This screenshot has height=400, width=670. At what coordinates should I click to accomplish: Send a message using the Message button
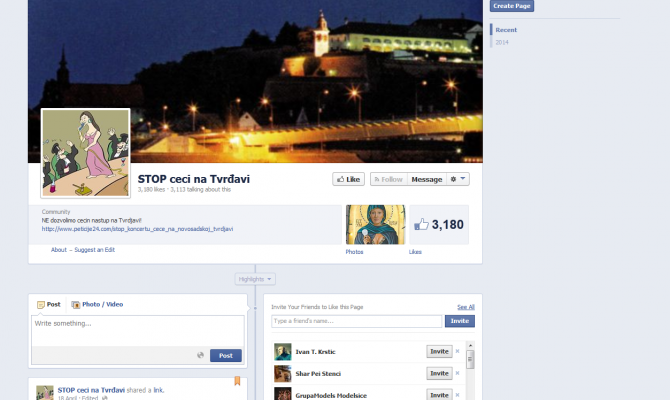point(426,179)
